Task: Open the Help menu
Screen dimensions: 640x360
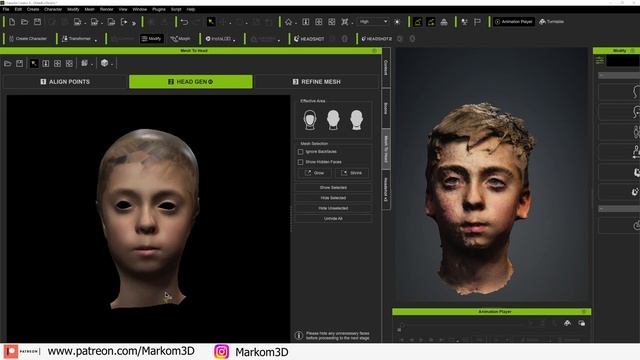Action: coord(191,9)
